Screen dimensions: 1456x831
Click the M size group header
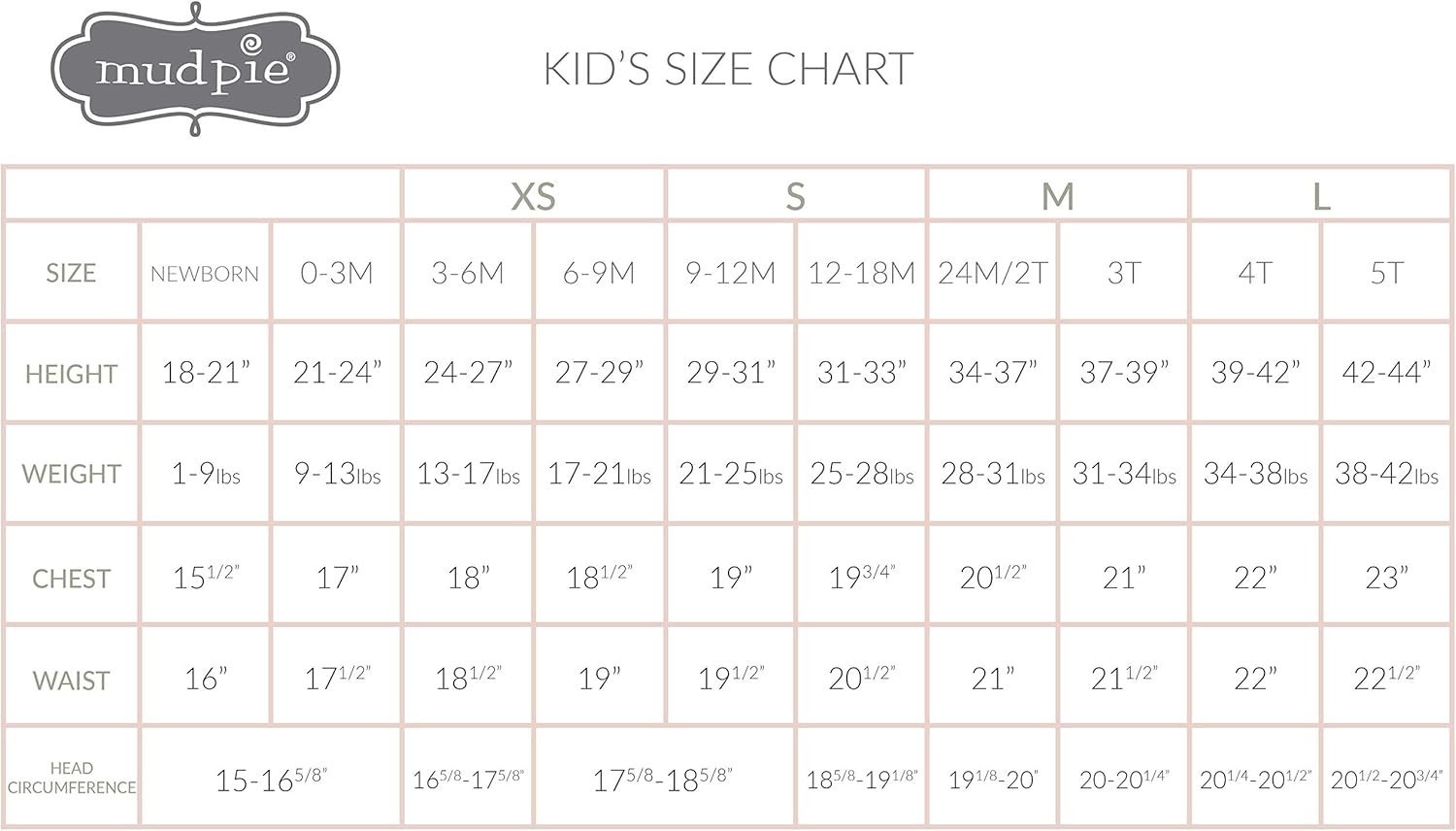click(1057, 196)
